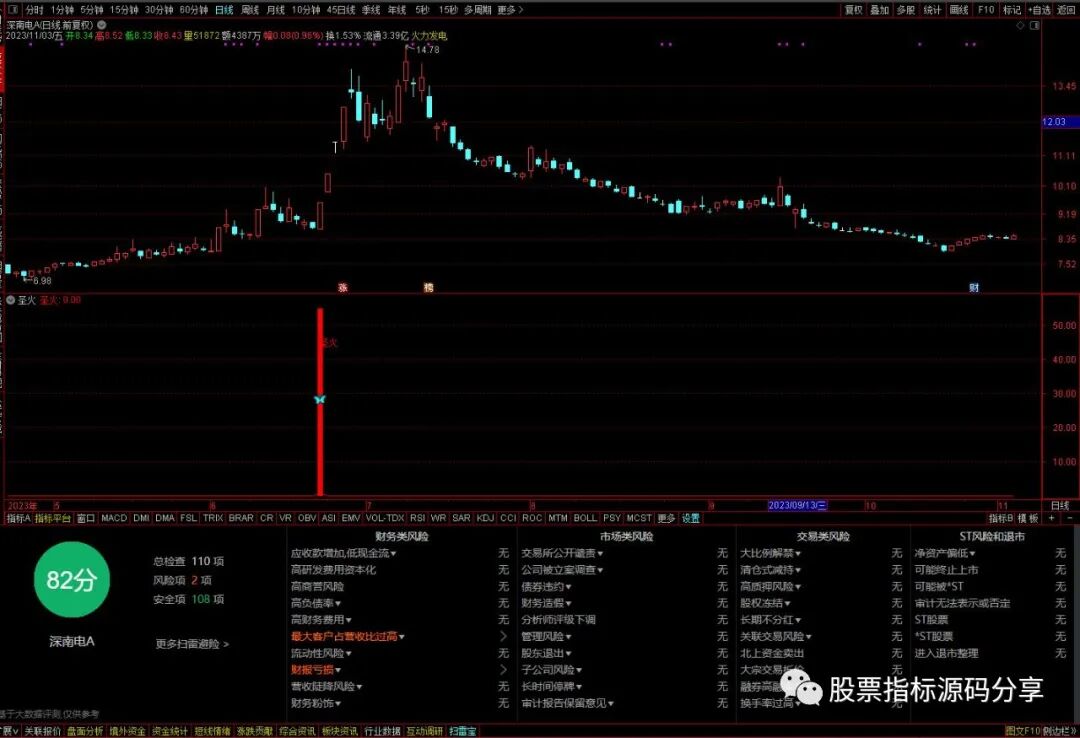Select the RSI indicator tab

tap(417, 517)
